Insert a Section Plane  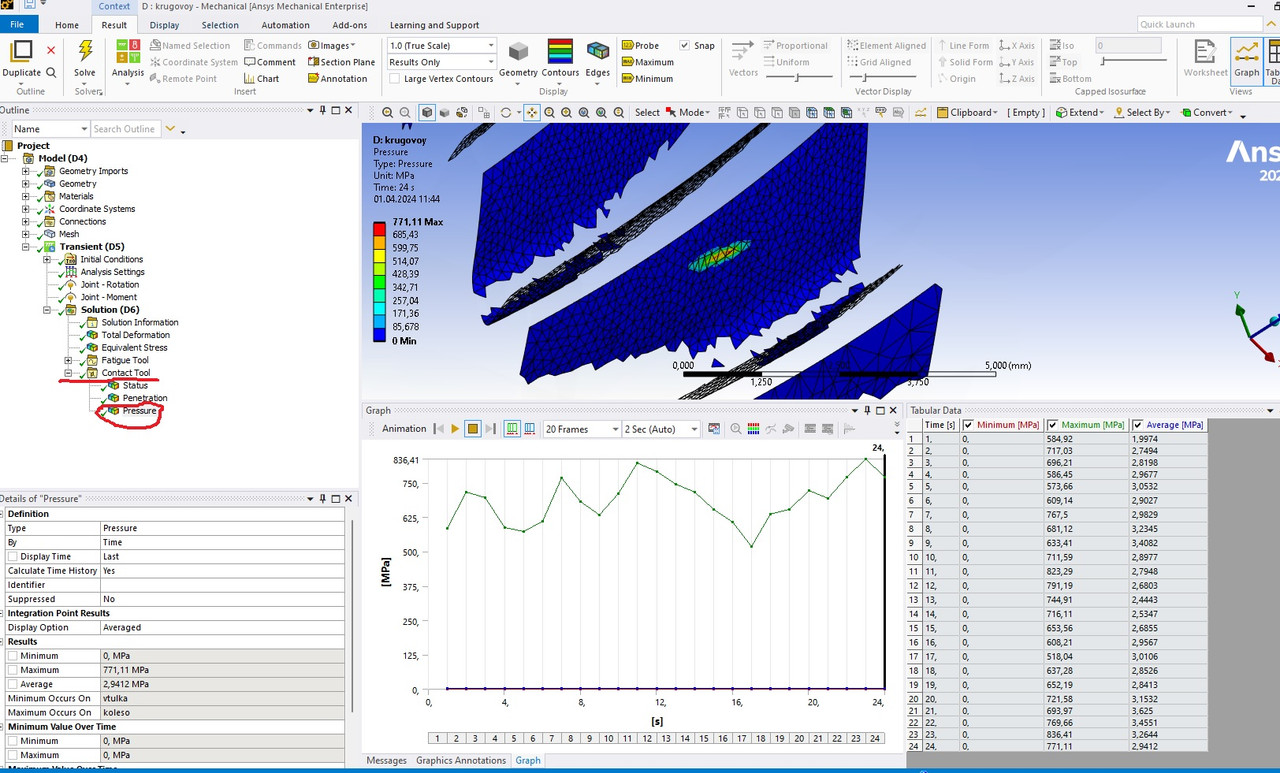341,62
